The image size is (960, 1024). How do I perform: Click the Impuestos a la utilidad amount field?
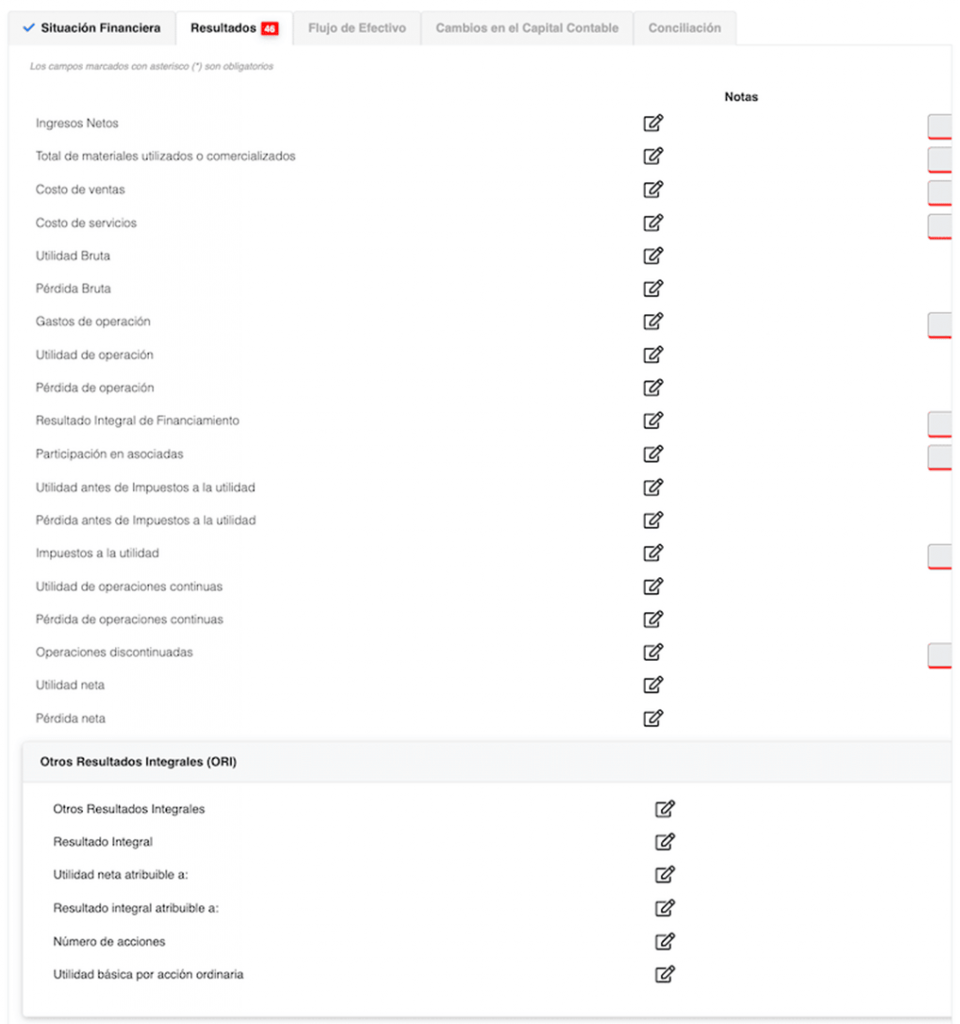pos(940,557)
